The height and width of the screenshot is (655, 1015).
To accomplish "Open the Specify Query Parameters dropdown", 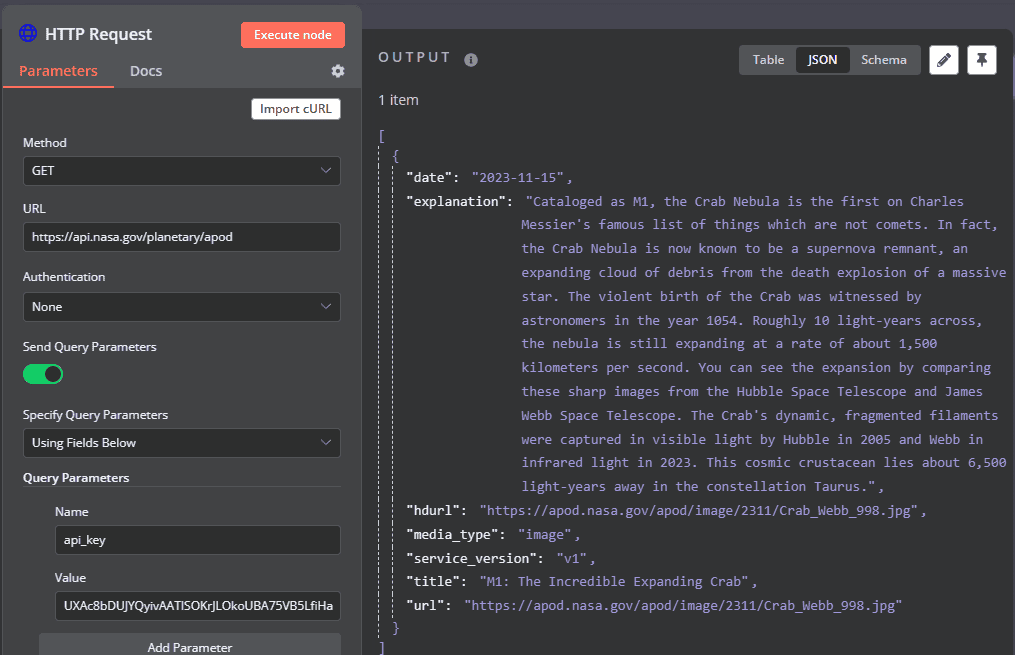I will click(181, 442).
